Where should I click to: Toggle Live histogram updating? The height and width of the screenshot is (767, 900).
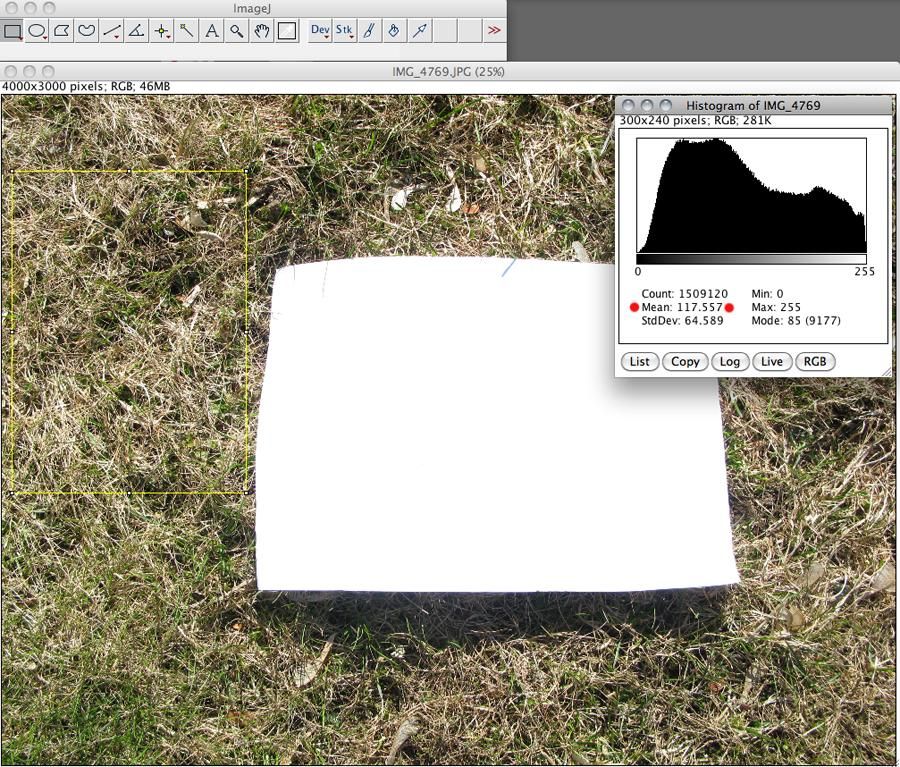point(771,362)
